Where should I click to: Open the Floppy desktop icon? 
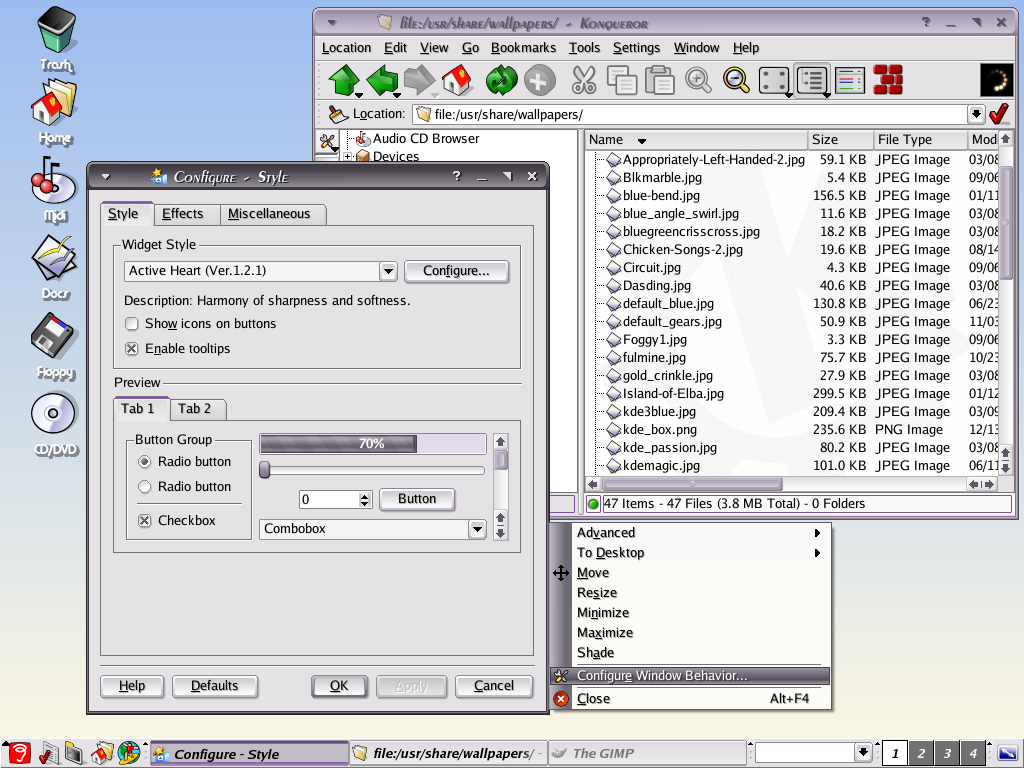(55, 346)
